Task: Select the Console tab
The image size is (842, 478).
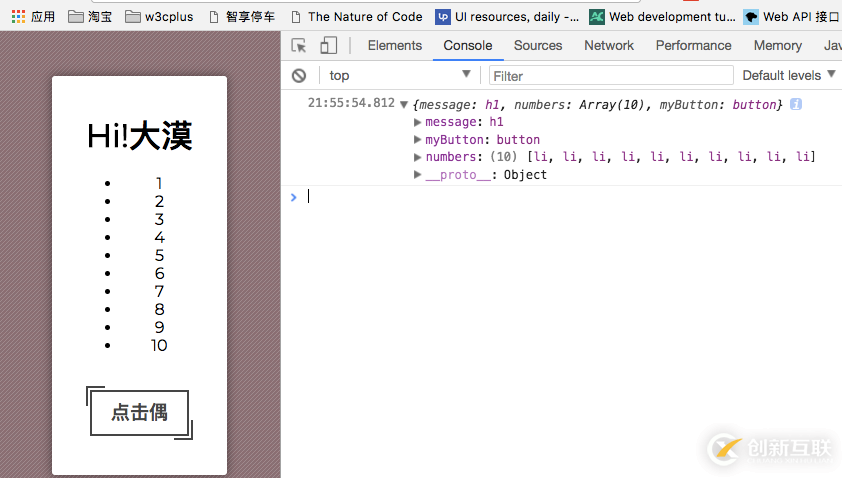Action: 468,46
